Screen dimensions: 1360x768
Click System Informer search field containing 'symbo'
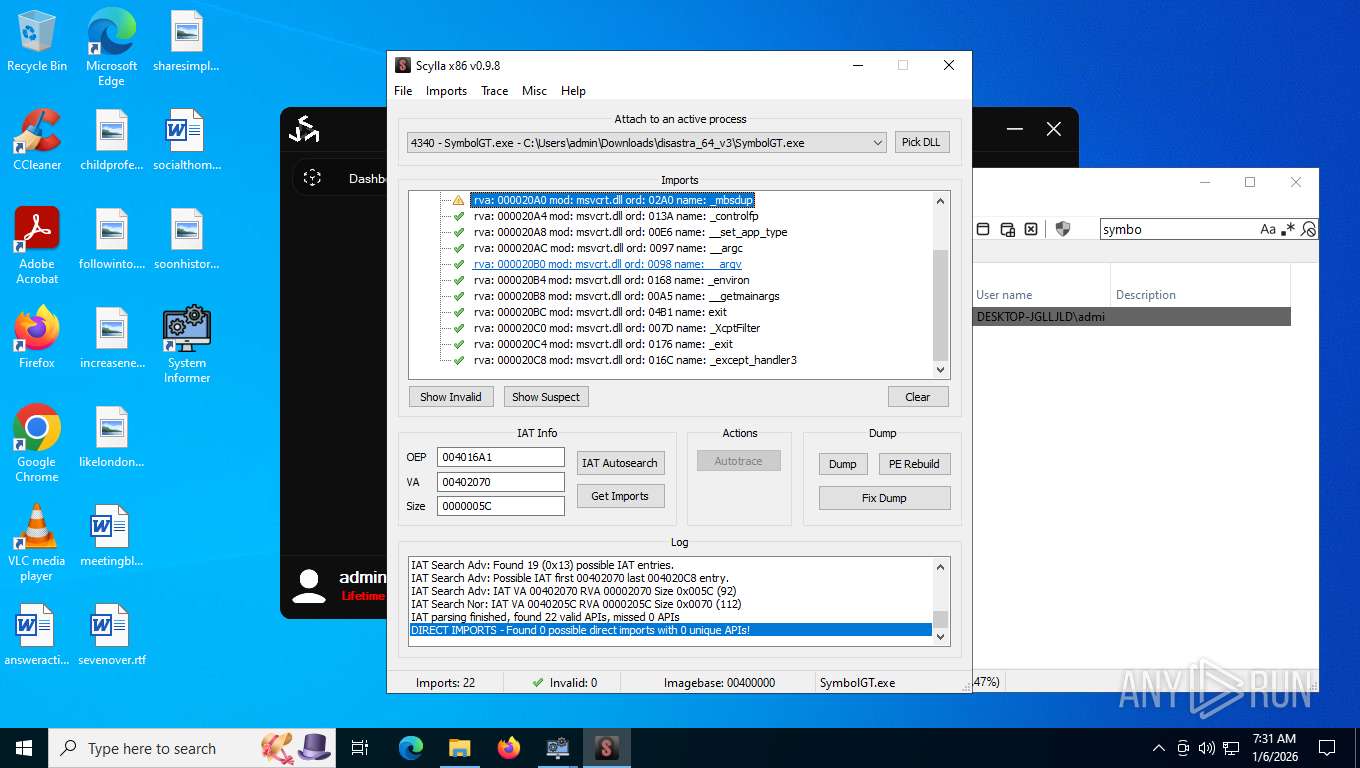pos(1178,229)
